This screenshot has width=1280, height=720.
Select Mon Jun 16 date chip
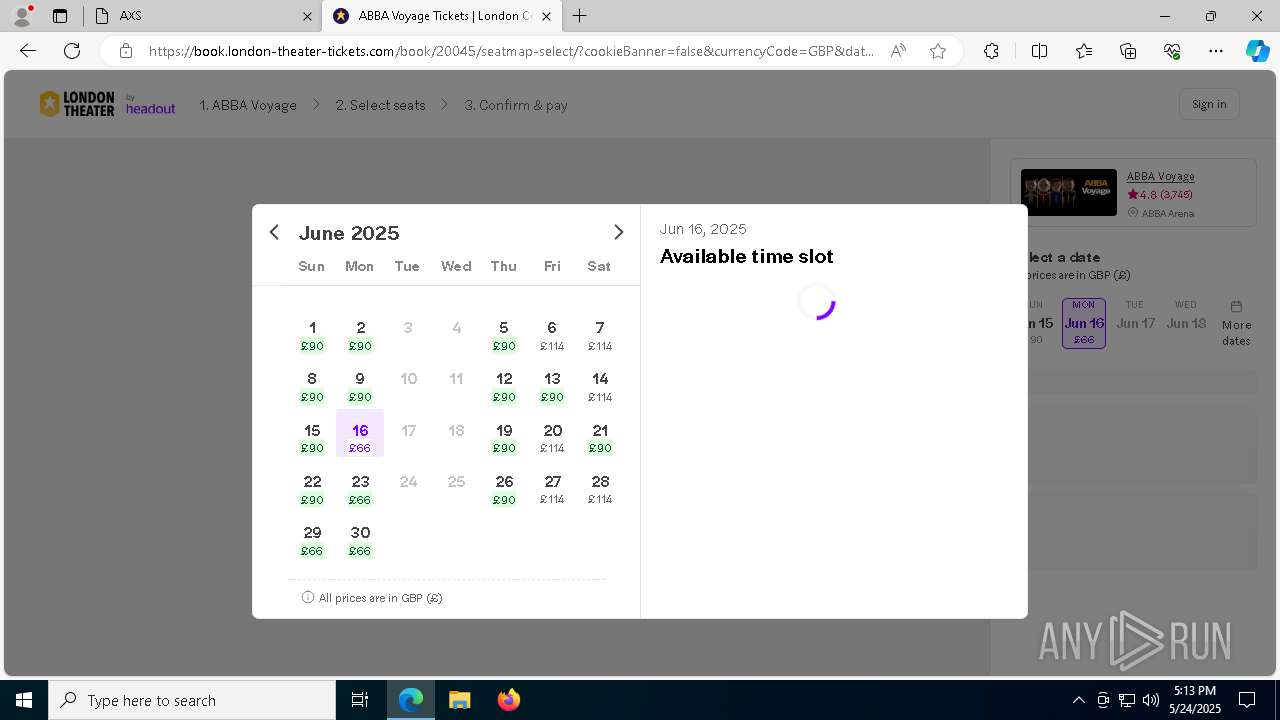(1084, 323)
